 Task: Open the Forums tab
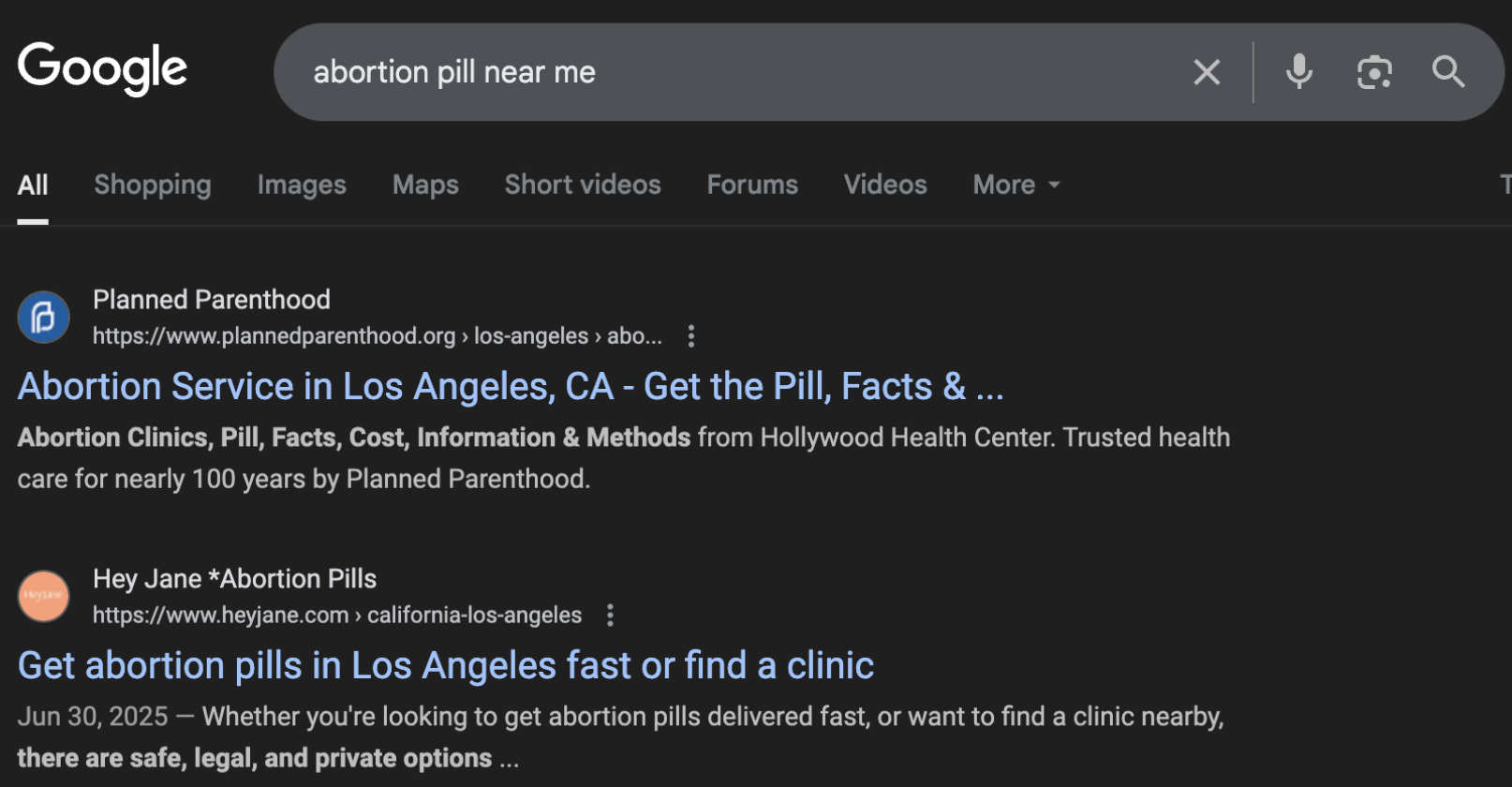click(752, 185)
